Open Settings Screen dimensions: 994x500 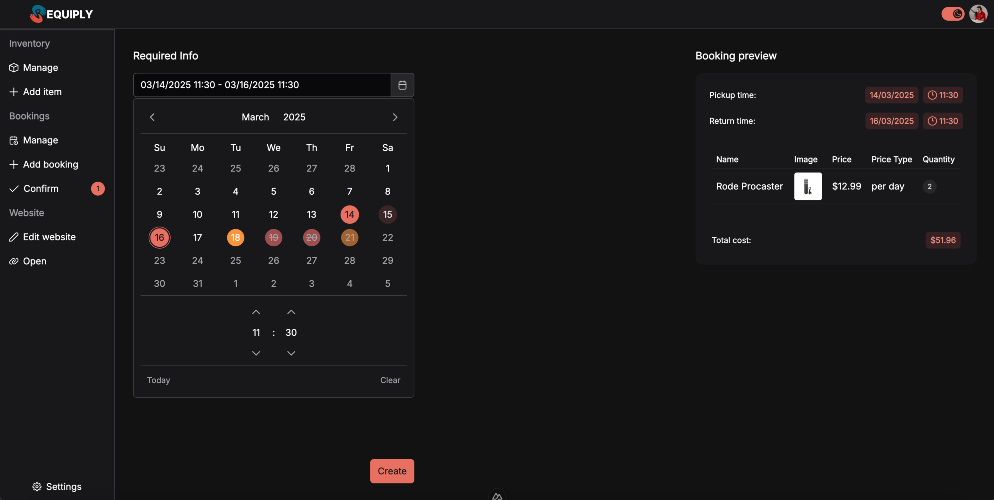[x=57, y=487]
